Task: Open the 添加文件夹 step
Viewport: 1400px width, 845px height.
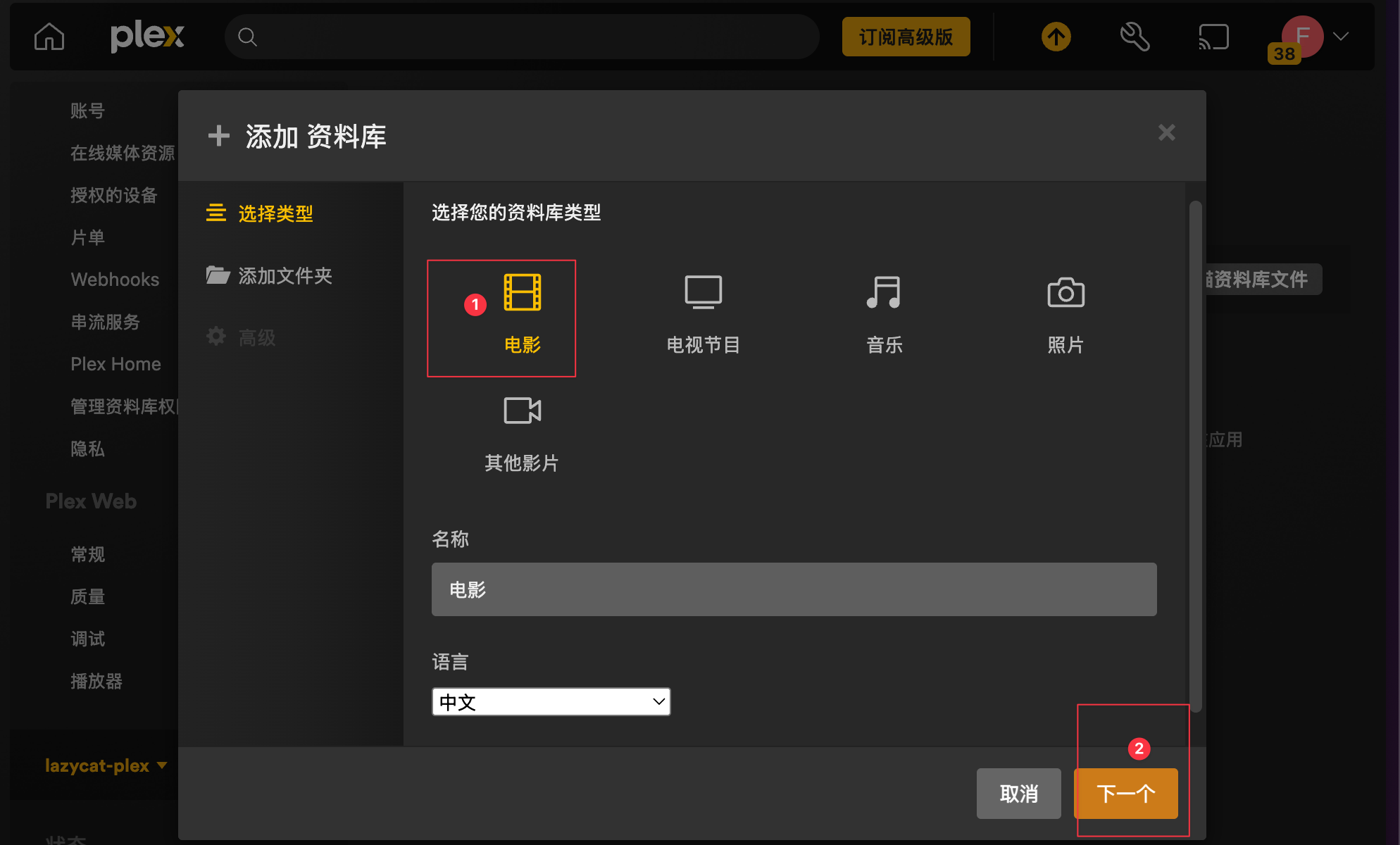Action: [269, 275]
